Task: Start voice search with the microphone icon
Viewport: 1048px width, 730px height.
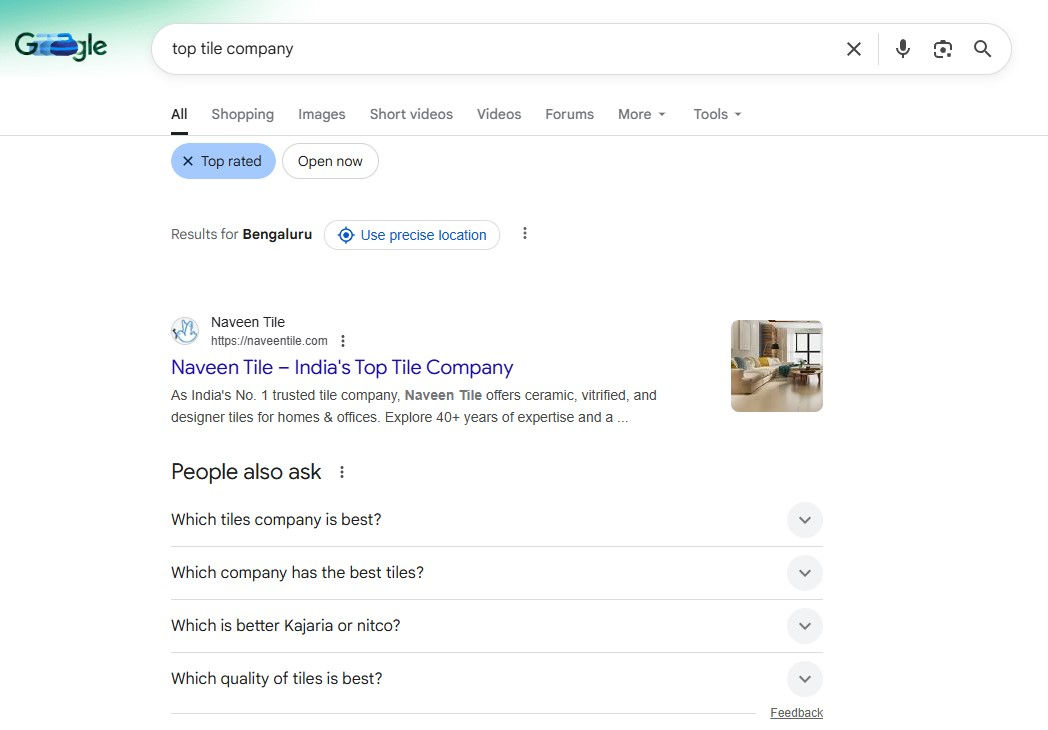Action: pos(903,49)
